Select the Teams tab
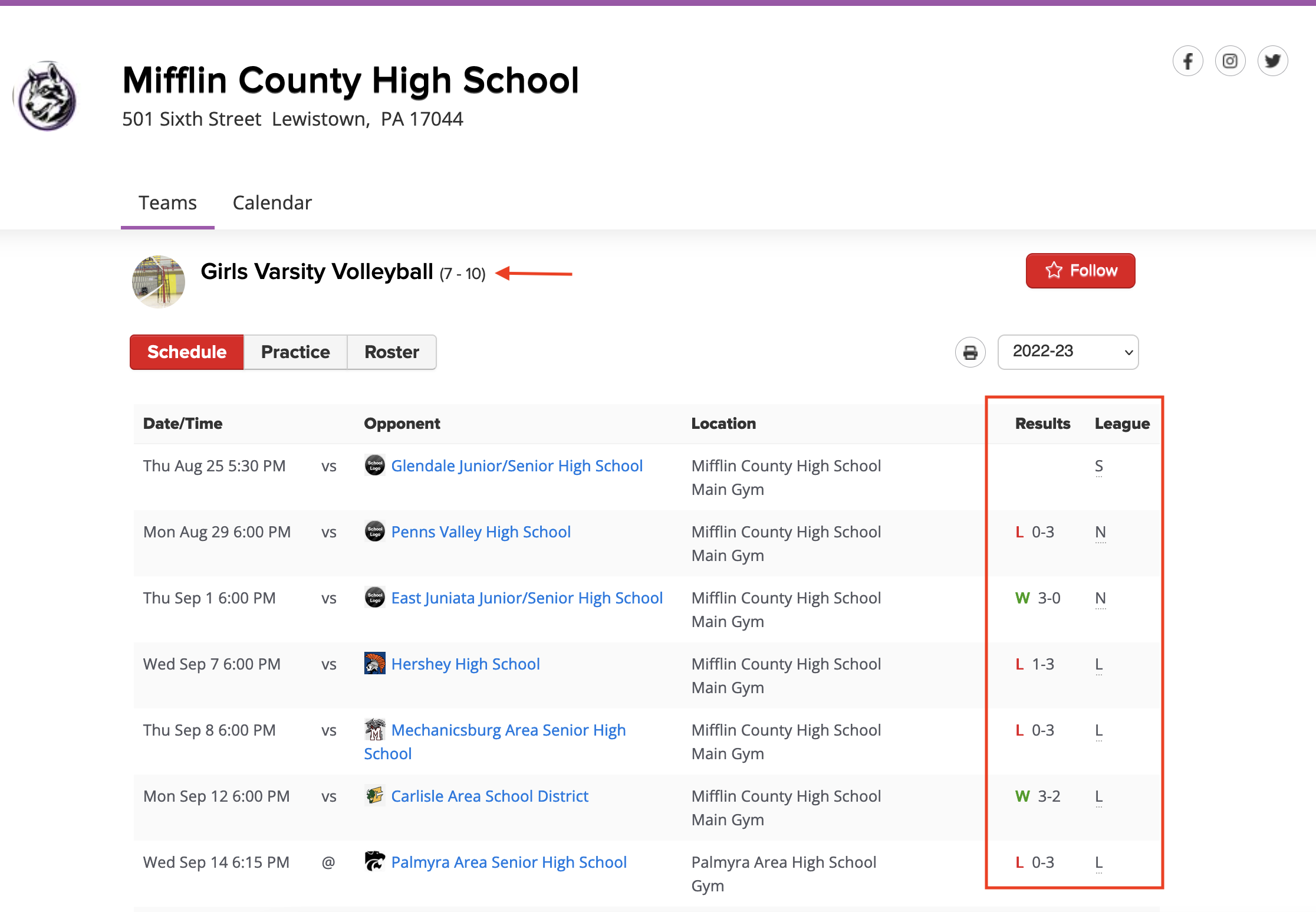Image resolution: width=1316 pixels, height=912 pixels. click(167, 202)
